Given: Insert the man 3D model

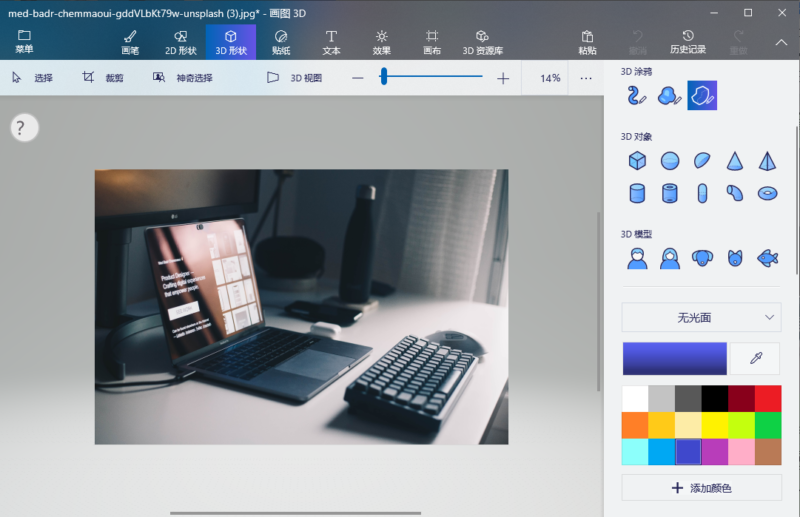Looking at the screenshot, I should tap(637, 258).
